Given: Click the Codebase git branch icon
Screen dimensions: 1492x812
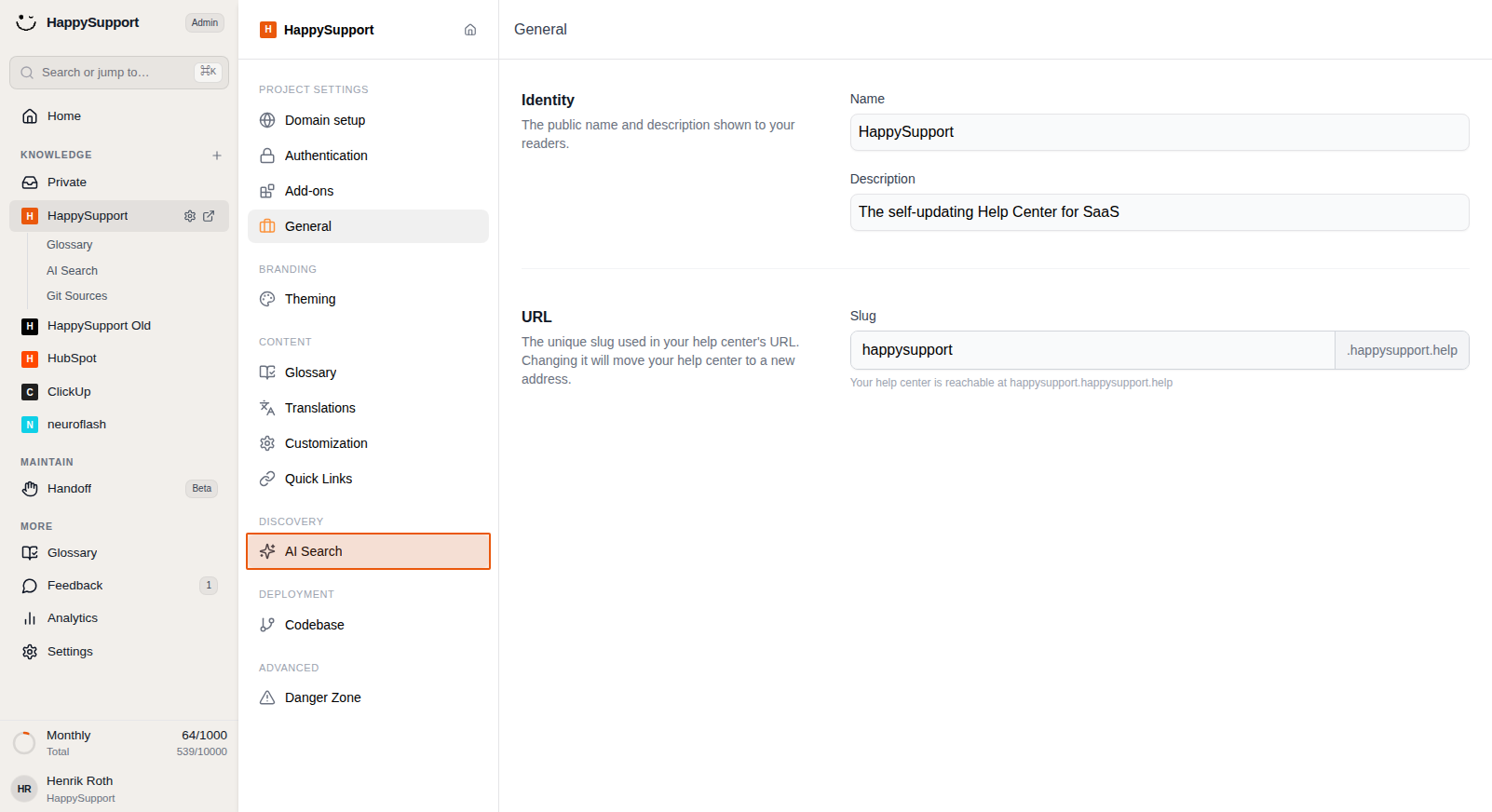Looking at the screenshot, I should point(267,625).
